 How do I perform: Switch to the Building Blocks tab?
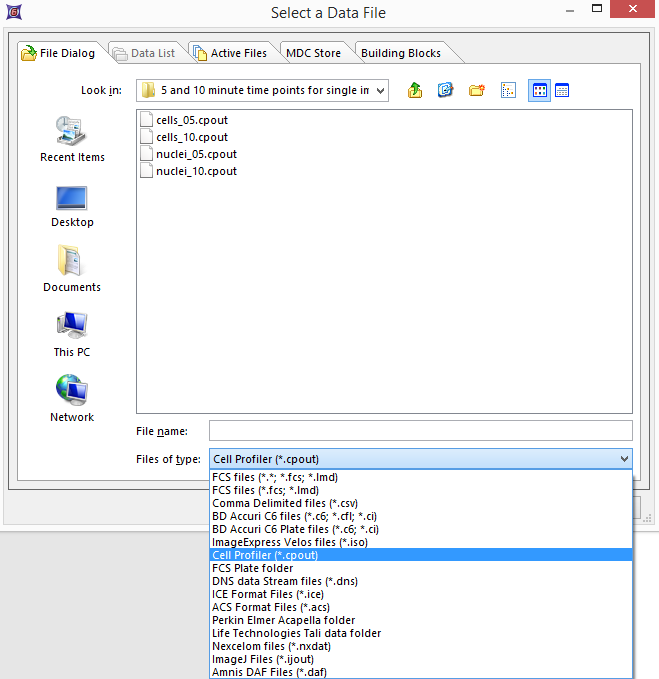pyautogui.click(x=400, y=53)
